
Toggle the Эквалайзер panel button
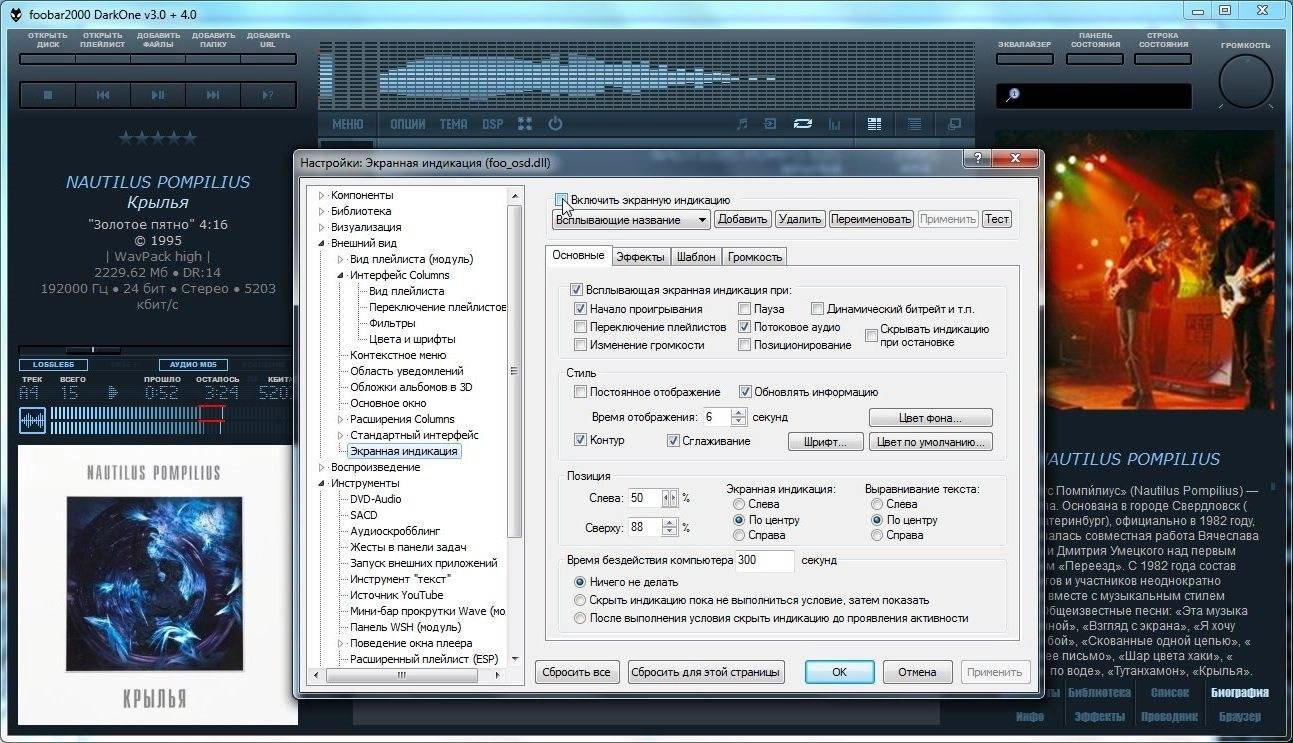pos(1025,59)
